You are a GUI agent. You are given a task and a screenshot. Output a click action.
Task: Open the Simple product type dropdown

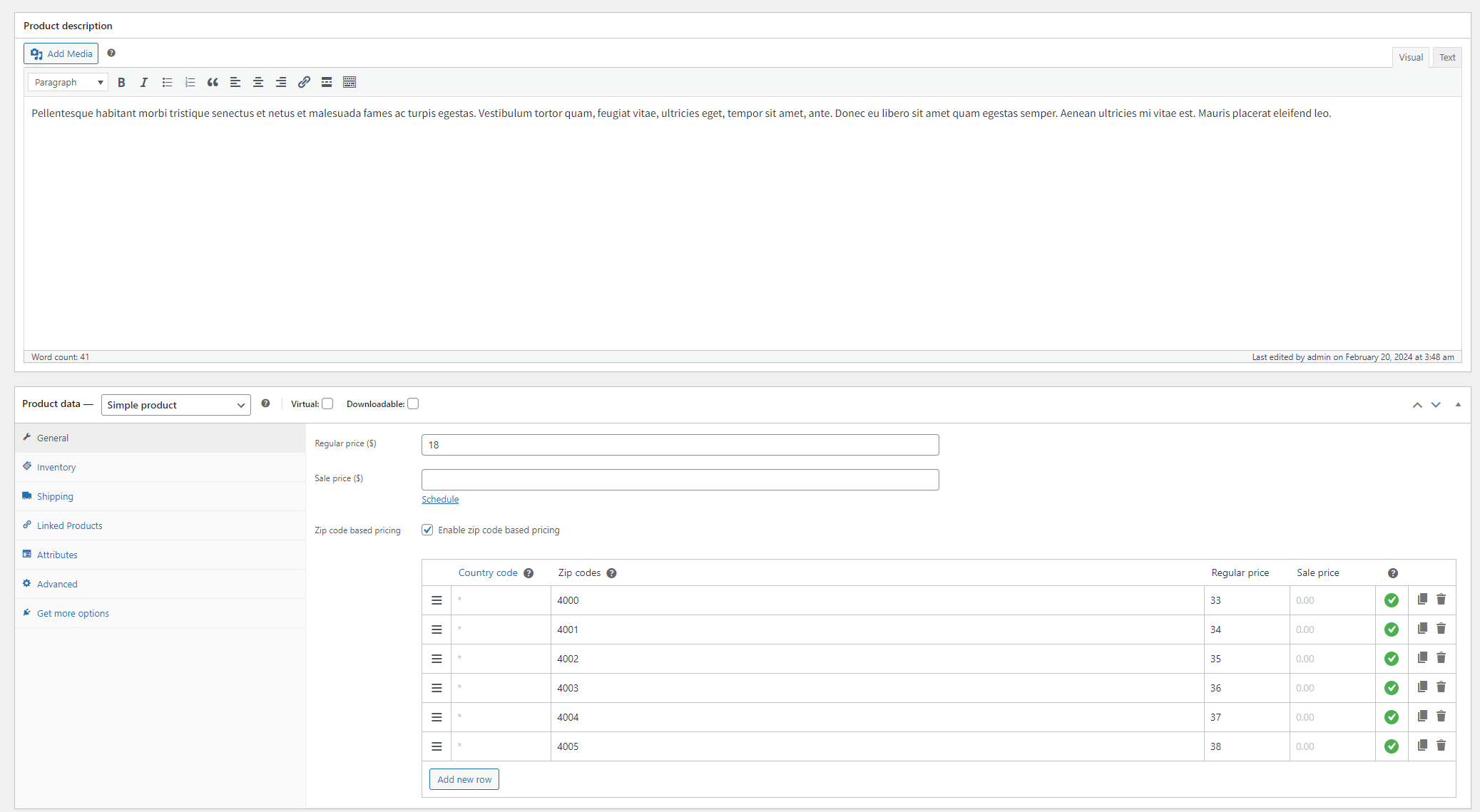tap(175, 405)
